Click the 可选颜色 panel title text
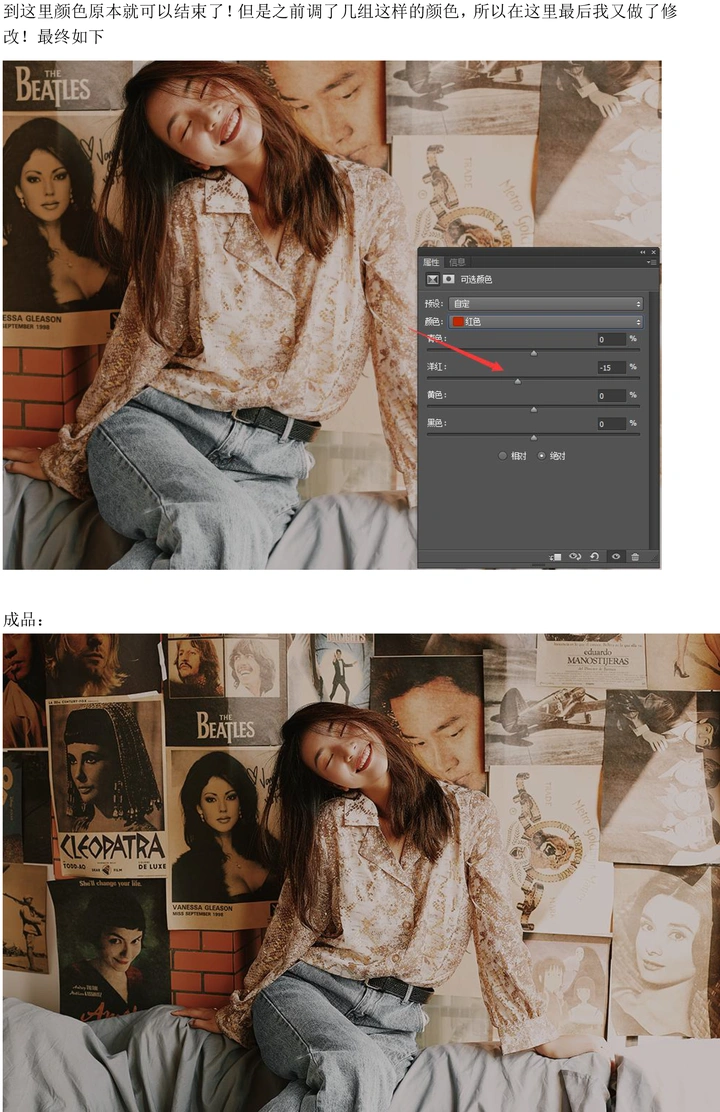This screenshot has height=1112, width=720. [x=476, y=279]
